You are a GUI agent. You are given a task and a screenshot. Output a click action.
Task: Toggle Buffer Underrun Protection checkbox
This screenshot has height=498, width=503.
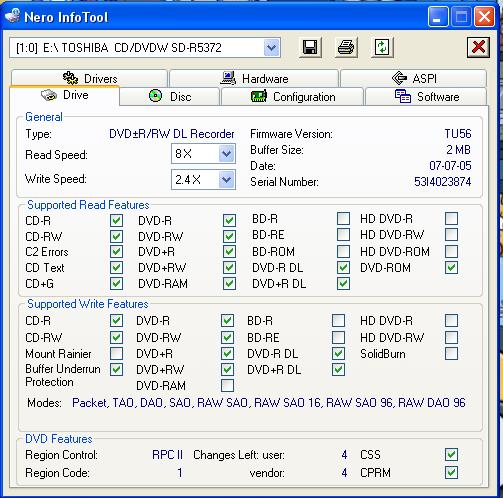click(116, 369)
